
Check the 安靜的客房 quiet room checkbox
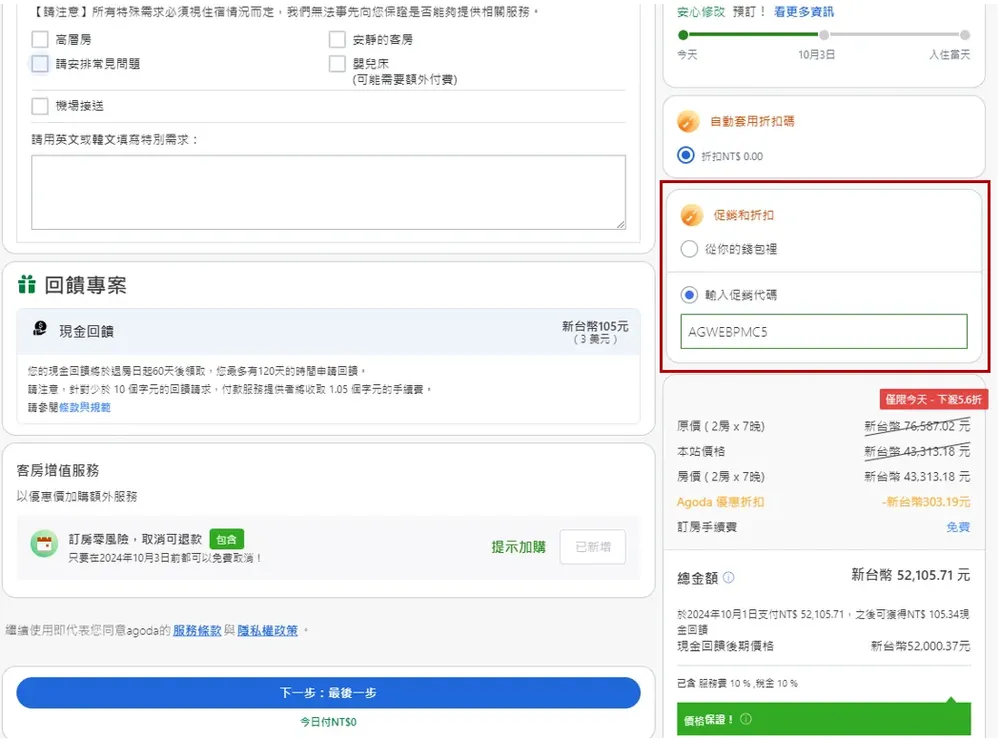click(x=337, y=40)
